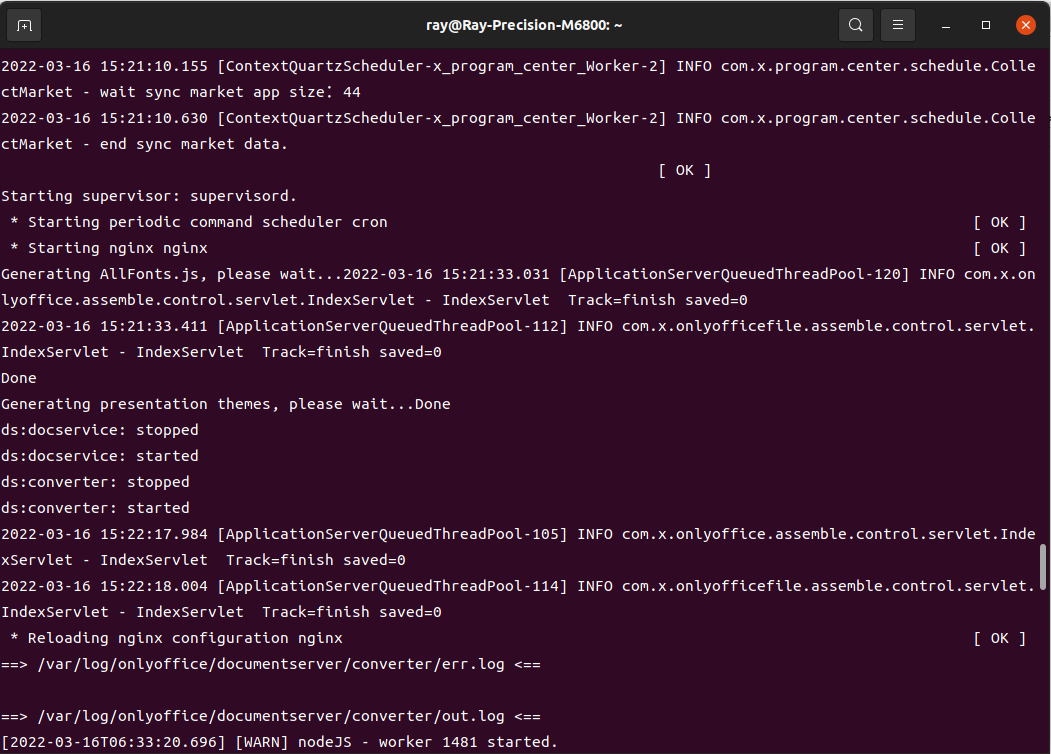Viewport: 1051px width, 754px height.
Task: Click the OK status beside periodic command scheduler cron
Action: (x=999, y=222)
